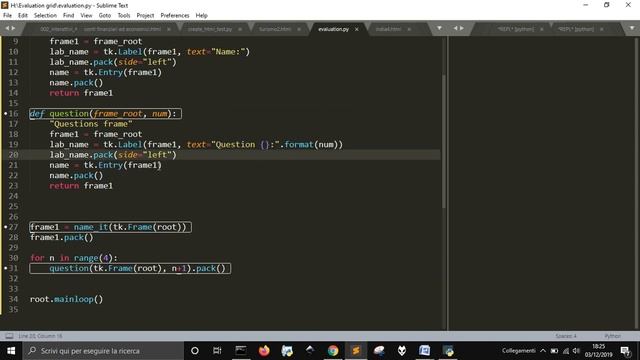Close the second REPL [python] tab

(602, 29)
